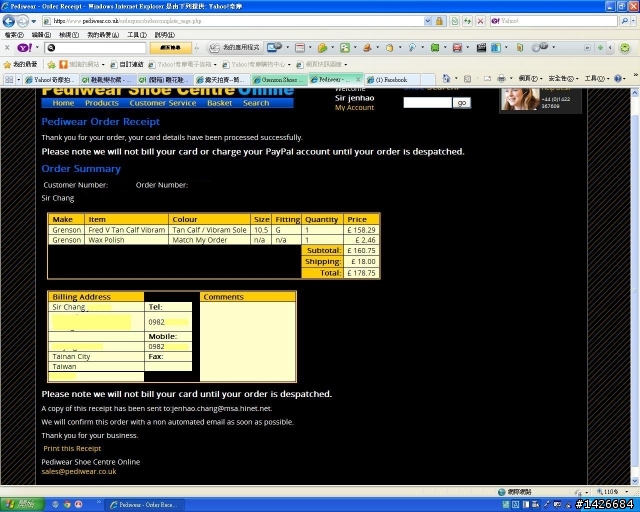Open the Favorites star button
This screenshot has width=640, height=512.
20,64
